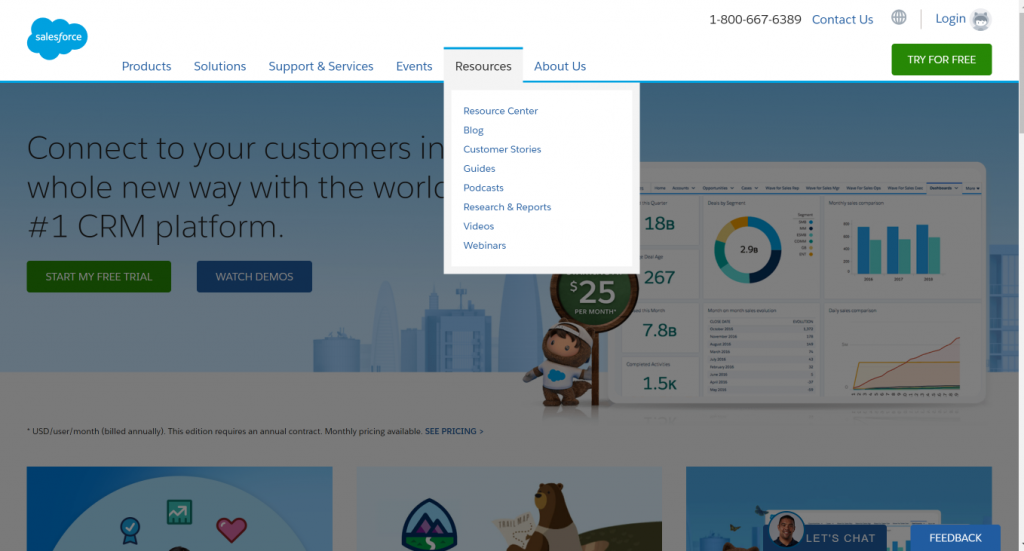Choose Customer Stories in the dropdown
This screenshot has height=551, width=1024.
coord(502,149)
